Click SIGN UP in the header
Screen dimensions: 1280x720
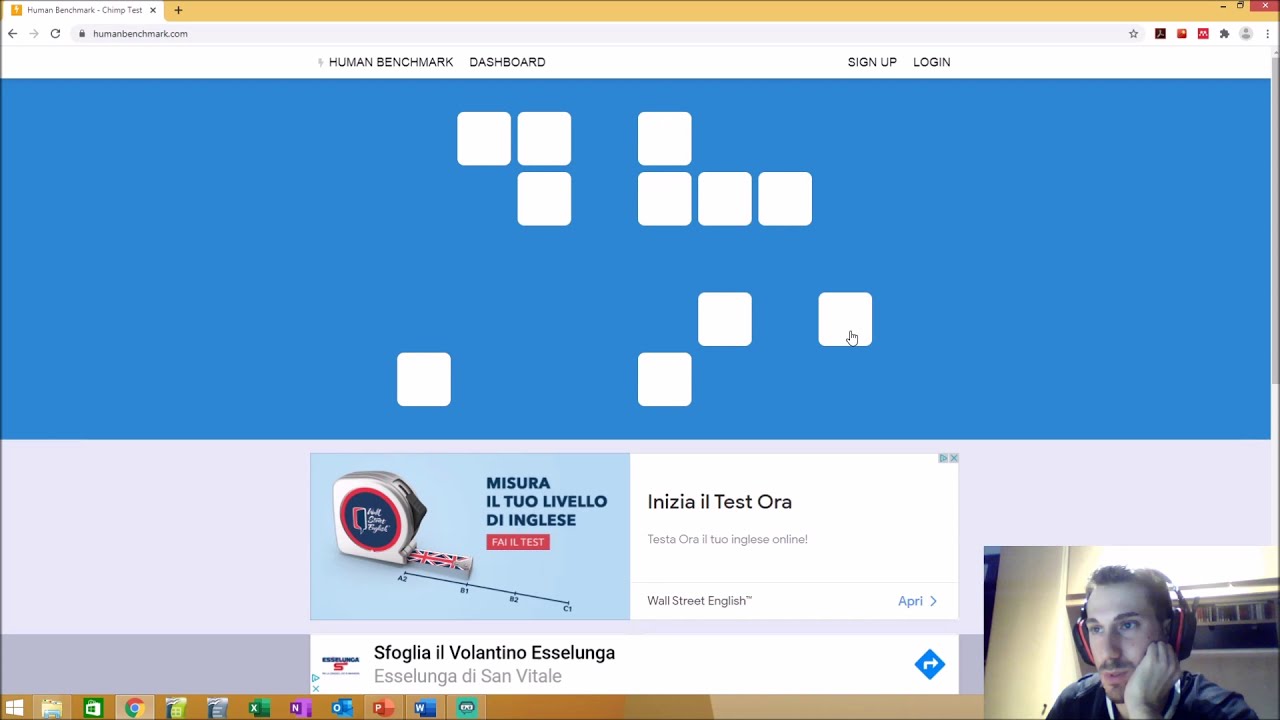coord(872,62)
